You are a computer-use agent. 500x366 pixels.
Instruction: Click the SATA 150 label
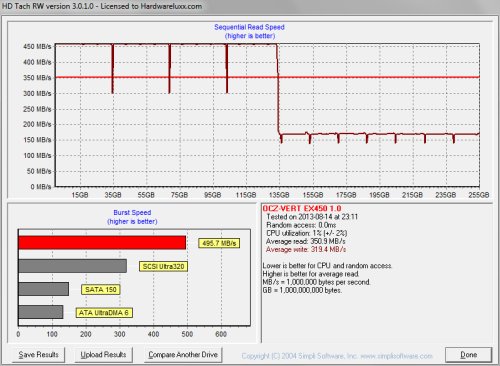[101, 289]
